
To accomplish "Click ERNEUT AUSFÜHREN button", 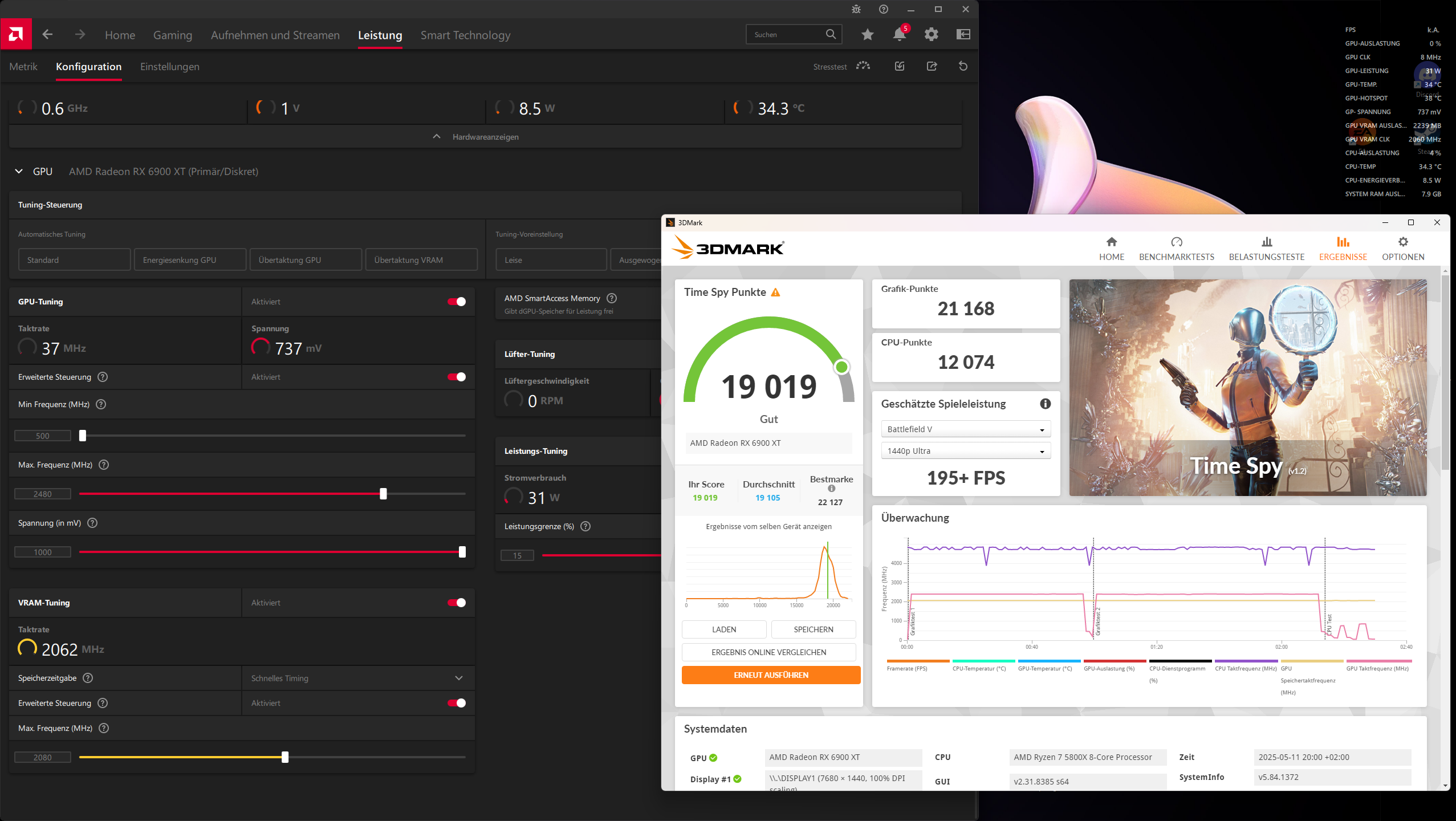I will click(771, 675).
